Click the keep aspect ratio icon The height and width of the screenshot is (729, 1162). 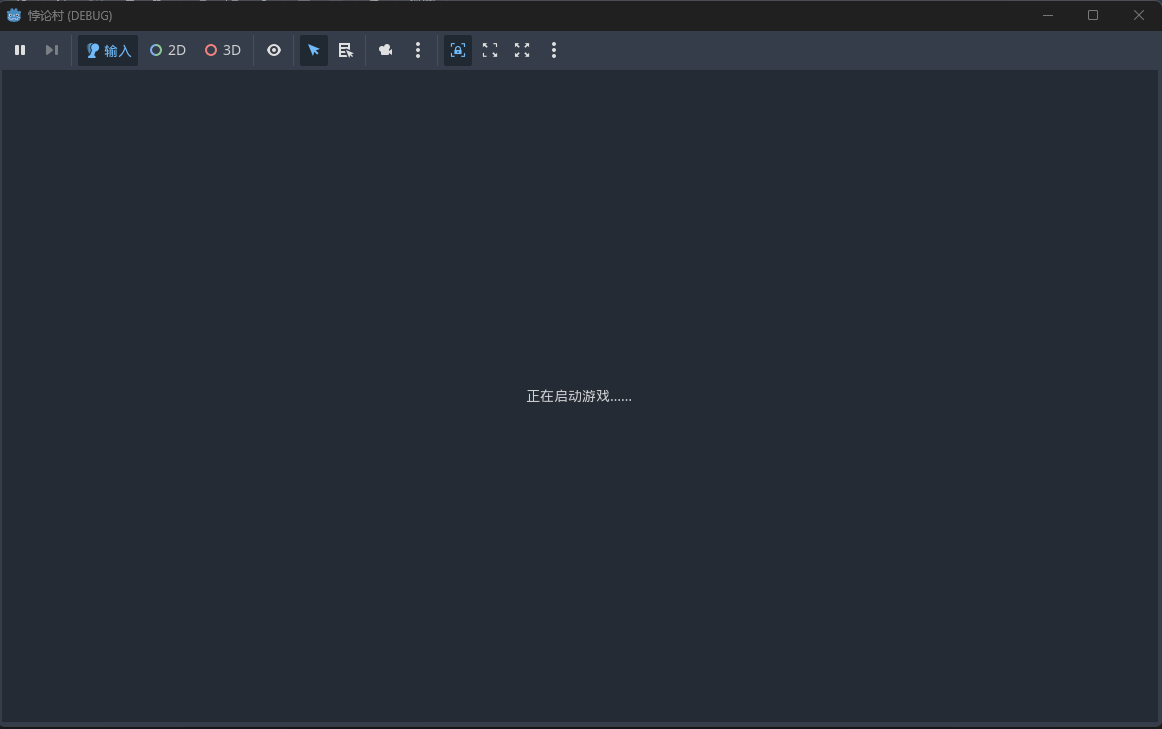(x=490, y=50)
